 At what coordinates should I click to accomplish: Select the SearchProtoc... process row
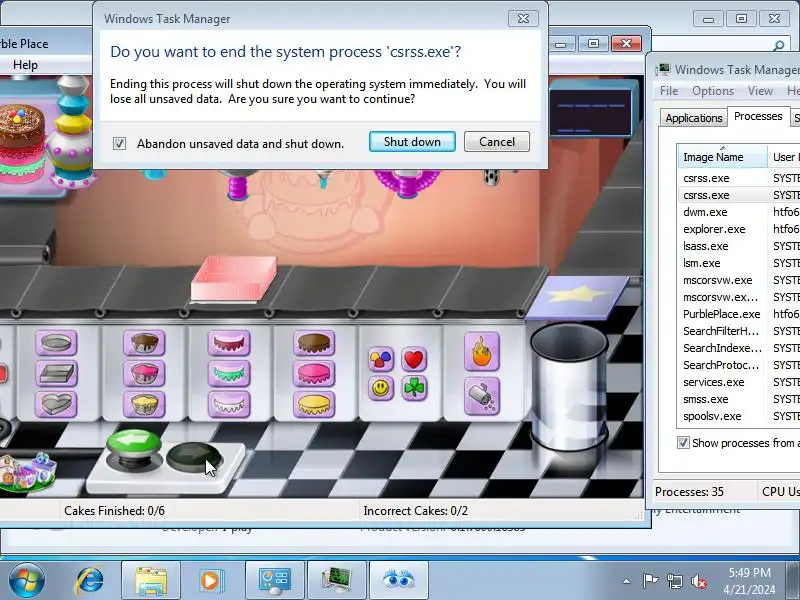[x=739, y=365]
